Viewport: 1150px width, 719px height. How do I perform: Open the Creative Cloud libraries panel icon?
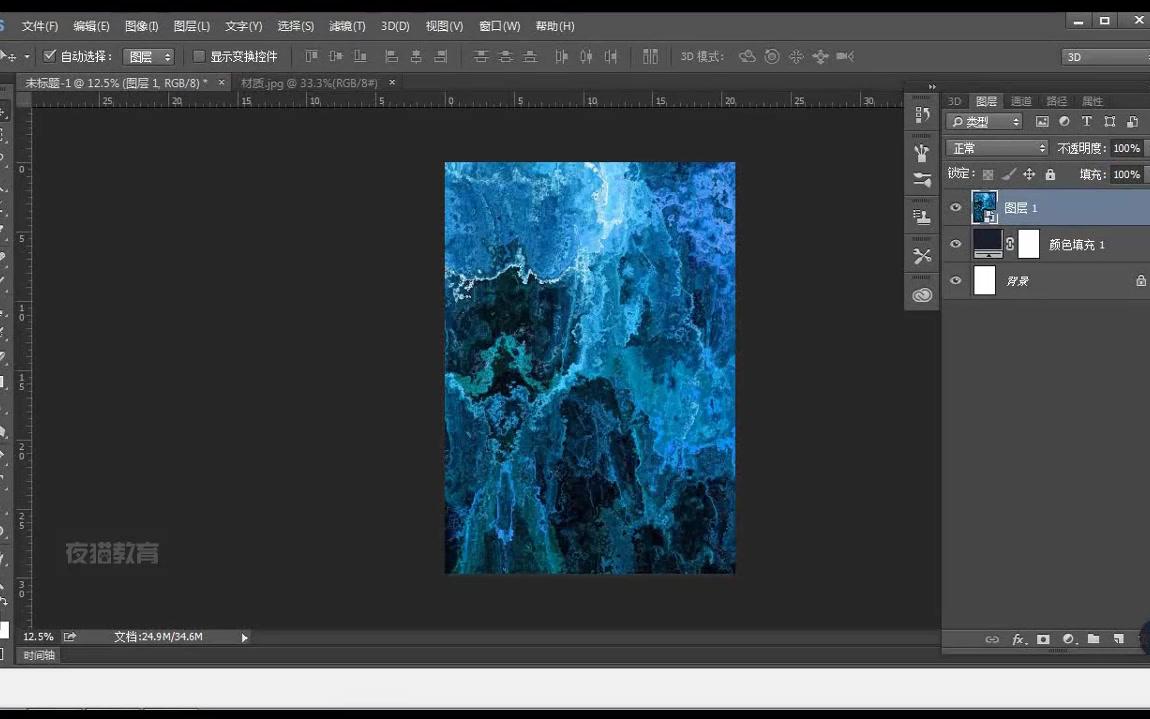click(x=921, y=295)
